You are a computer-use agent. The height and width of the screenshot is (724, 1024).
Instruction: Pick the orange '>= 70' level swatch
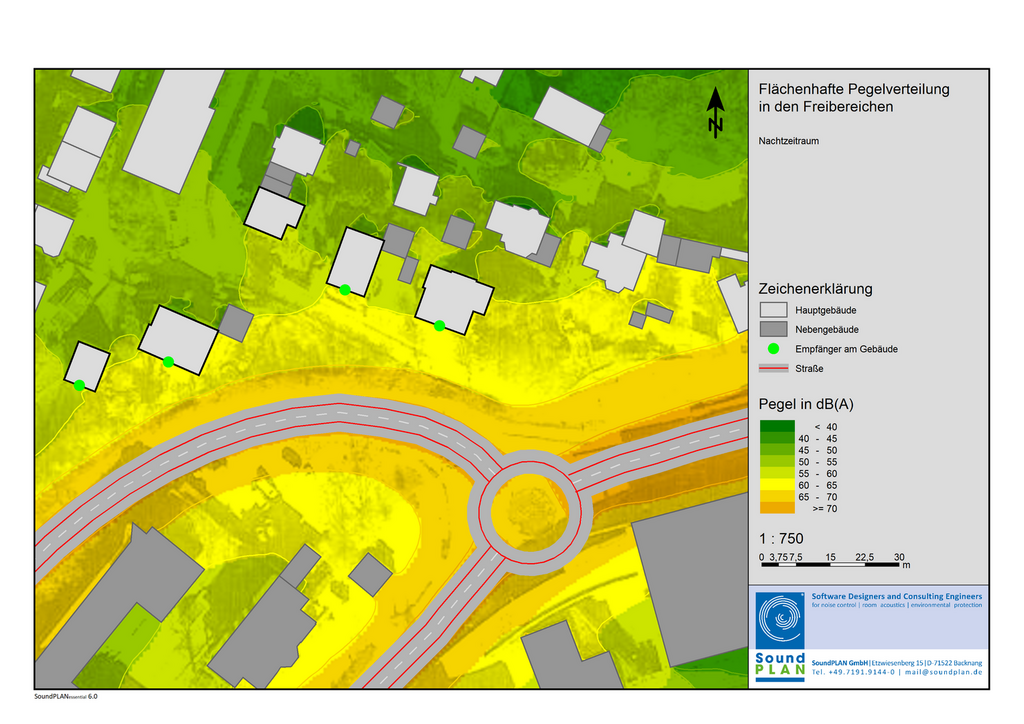pos(777,508)
